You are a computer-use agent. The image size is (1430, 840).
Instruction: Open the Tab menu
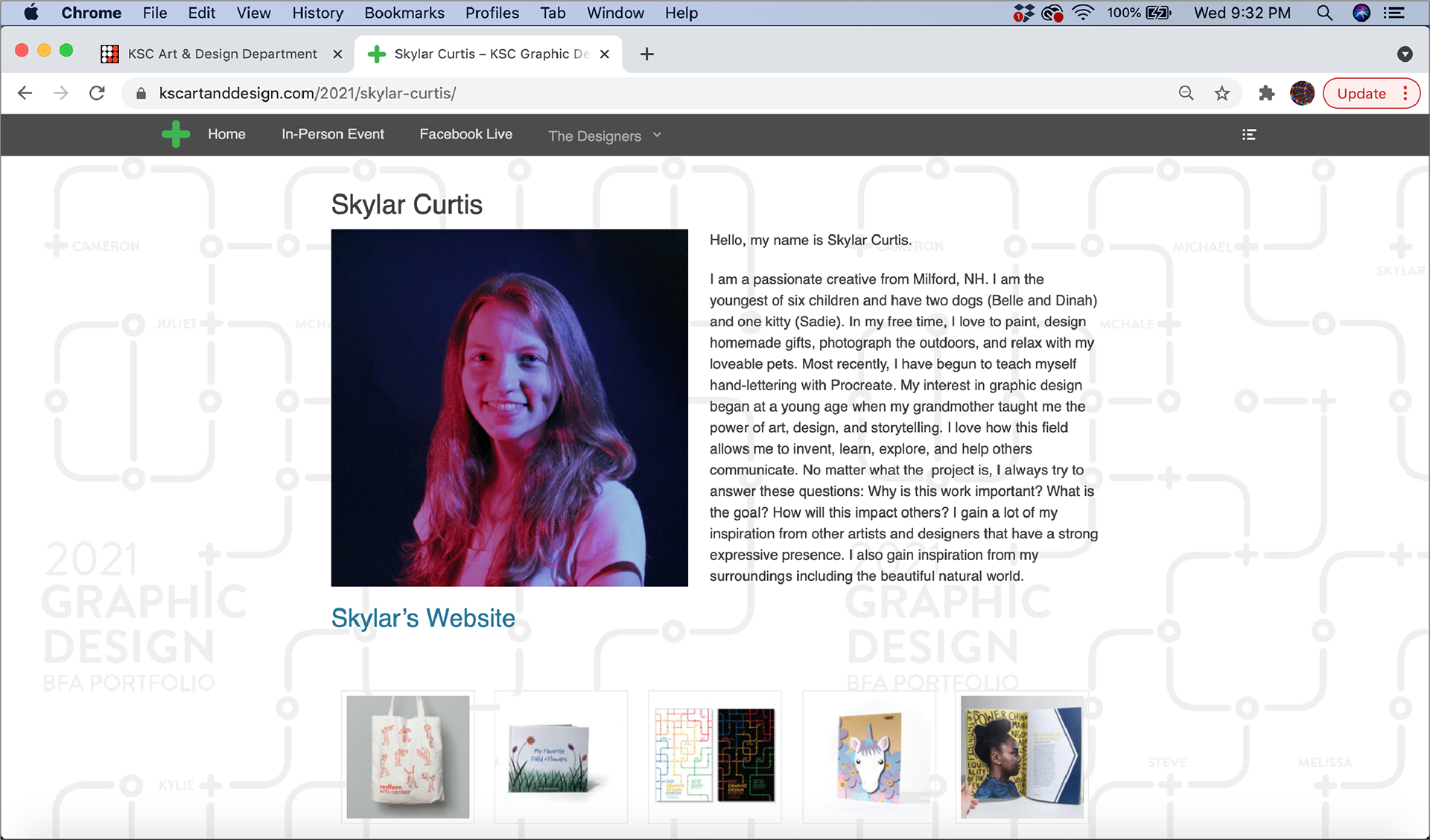[553, 13]
